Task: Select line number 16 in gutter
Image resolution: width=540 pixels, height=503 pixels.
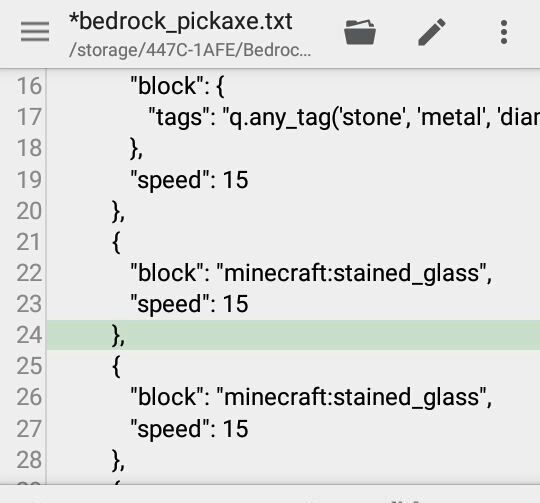Action: [29, 86]
